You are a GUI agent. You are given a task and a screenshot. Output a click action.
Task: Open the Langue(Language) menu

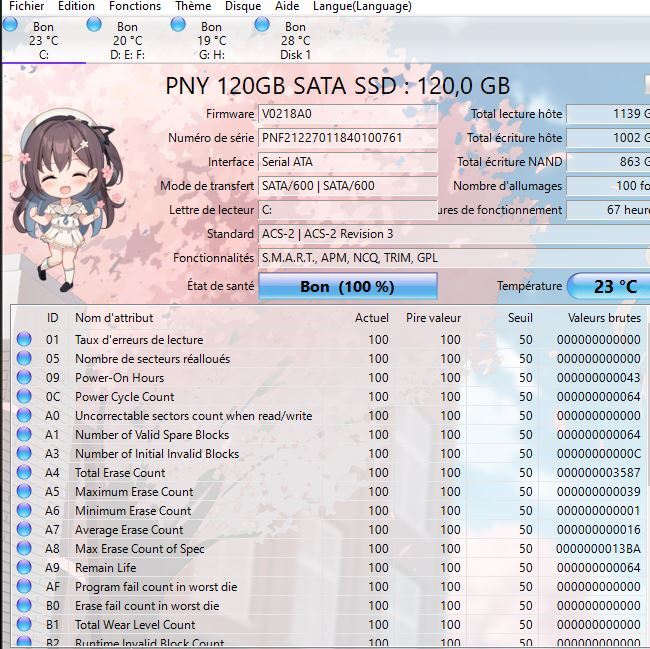point(362,6)
